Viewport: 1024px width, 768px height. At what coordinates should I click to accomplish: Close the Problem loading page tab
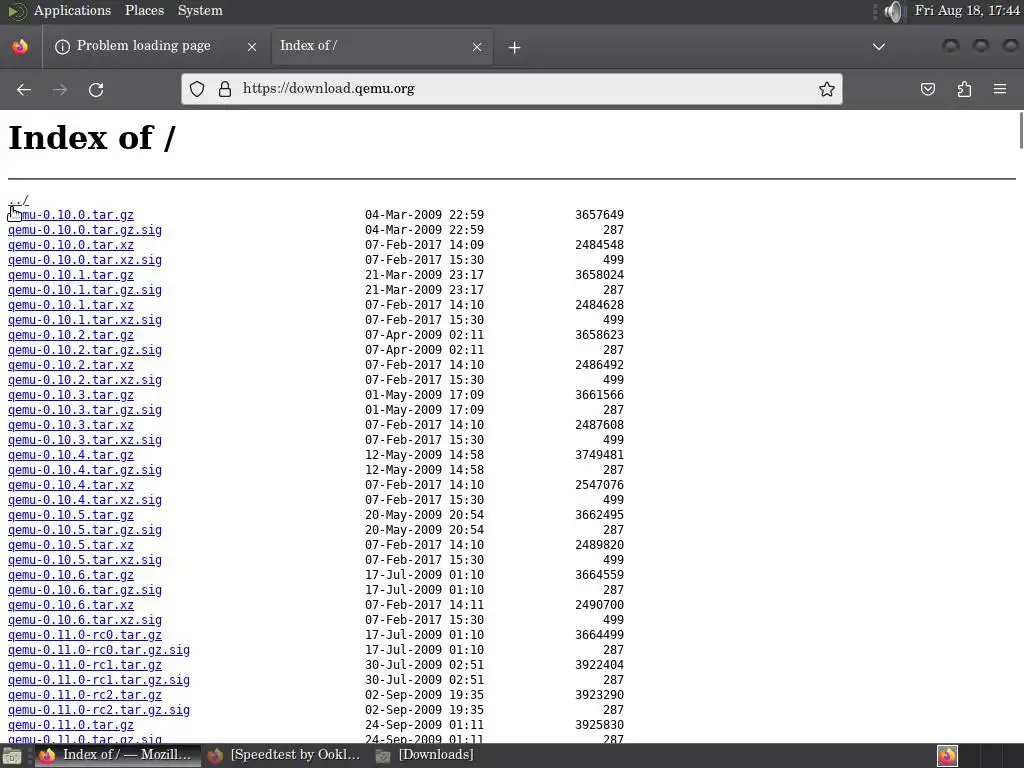click(x=252, y=47)
